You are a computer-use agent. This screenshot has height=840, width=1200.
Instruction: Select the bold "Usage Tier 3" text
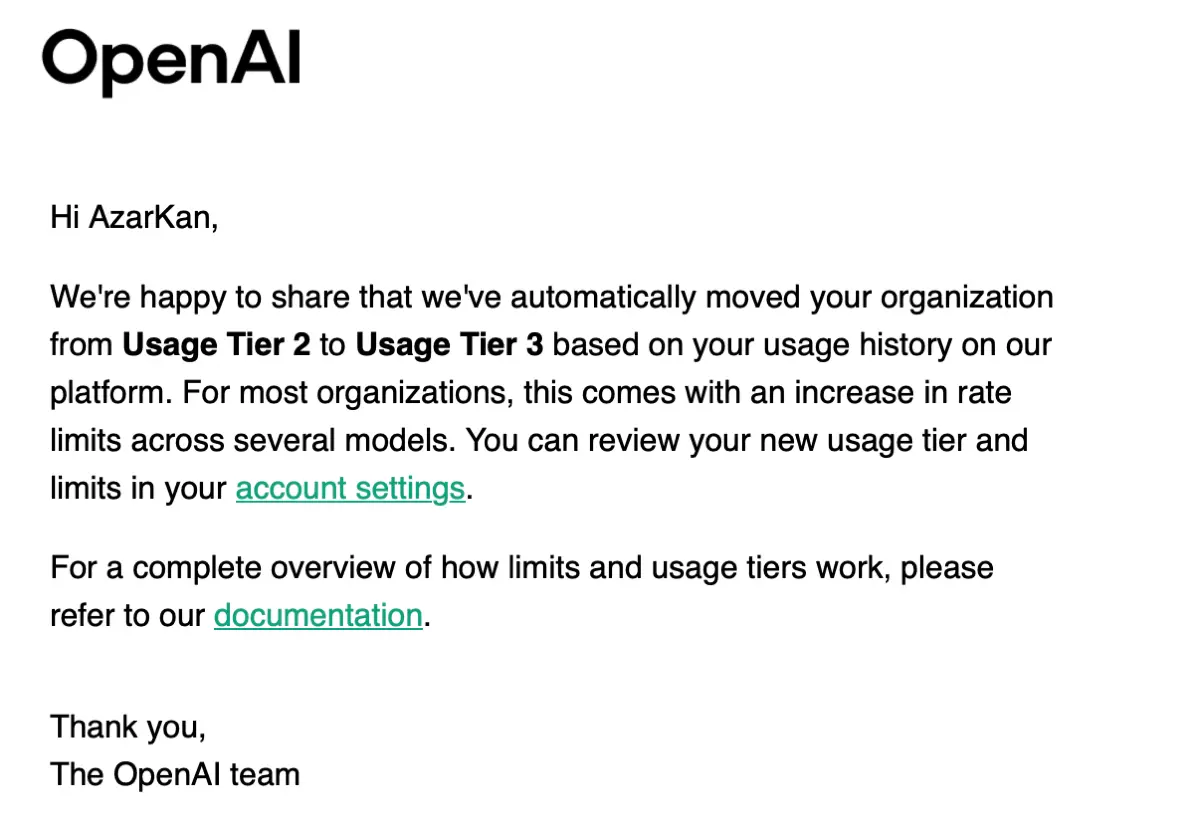450,345
